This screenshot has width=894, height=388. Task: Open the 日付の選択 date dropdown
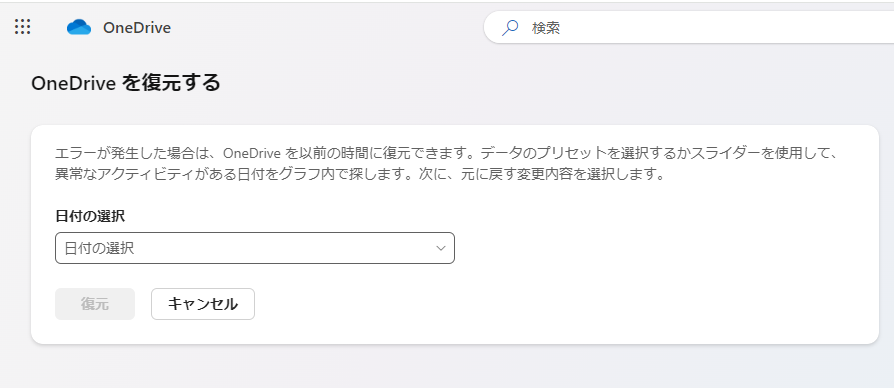click(255, 248)
